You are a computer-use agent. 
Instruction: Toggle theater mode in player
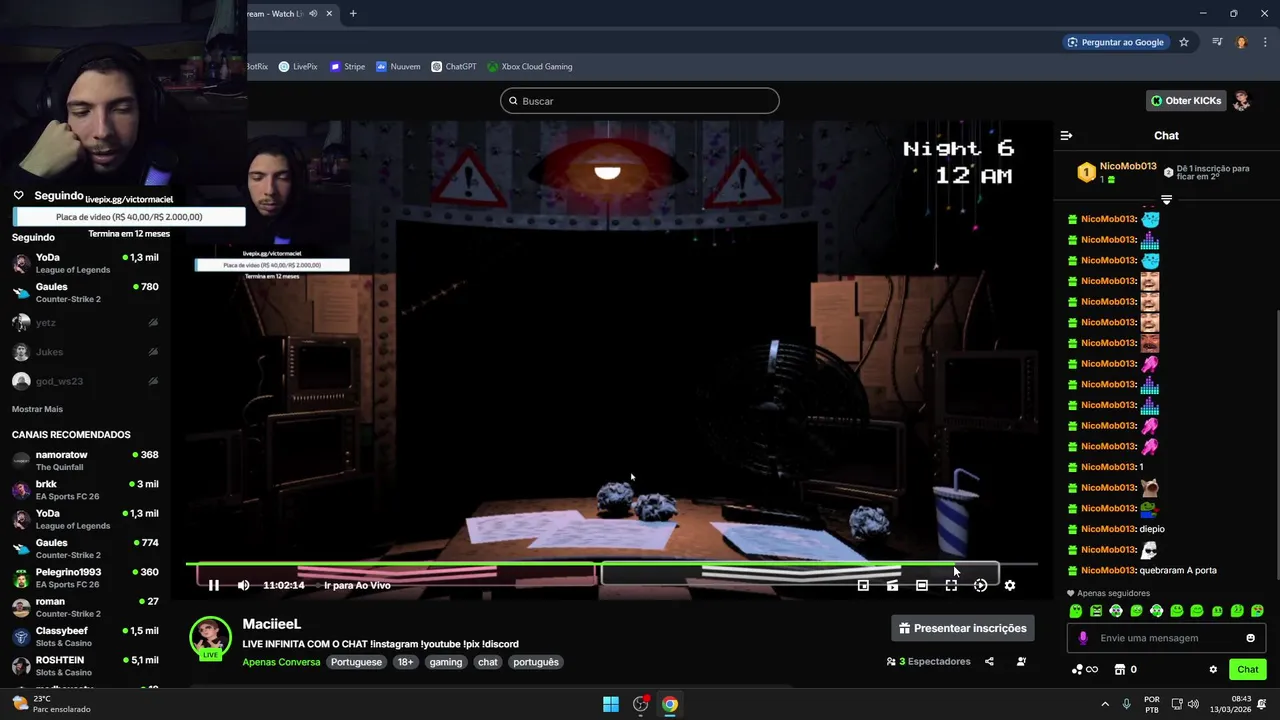[922, 585]
